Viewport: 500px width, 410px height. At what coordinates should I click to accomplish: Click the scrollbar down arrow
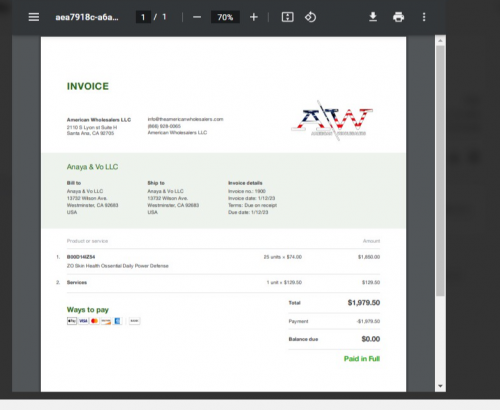pyautogui.click(x=440, y=386)
